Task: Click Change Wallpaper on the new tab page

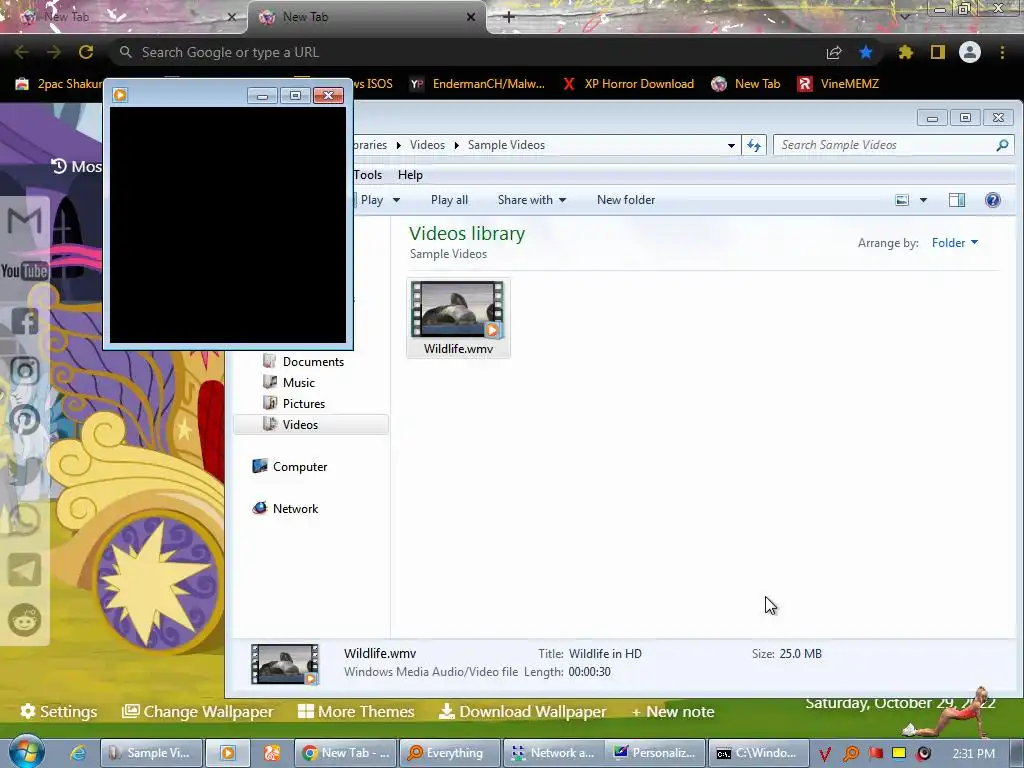Action: [198, 712]
